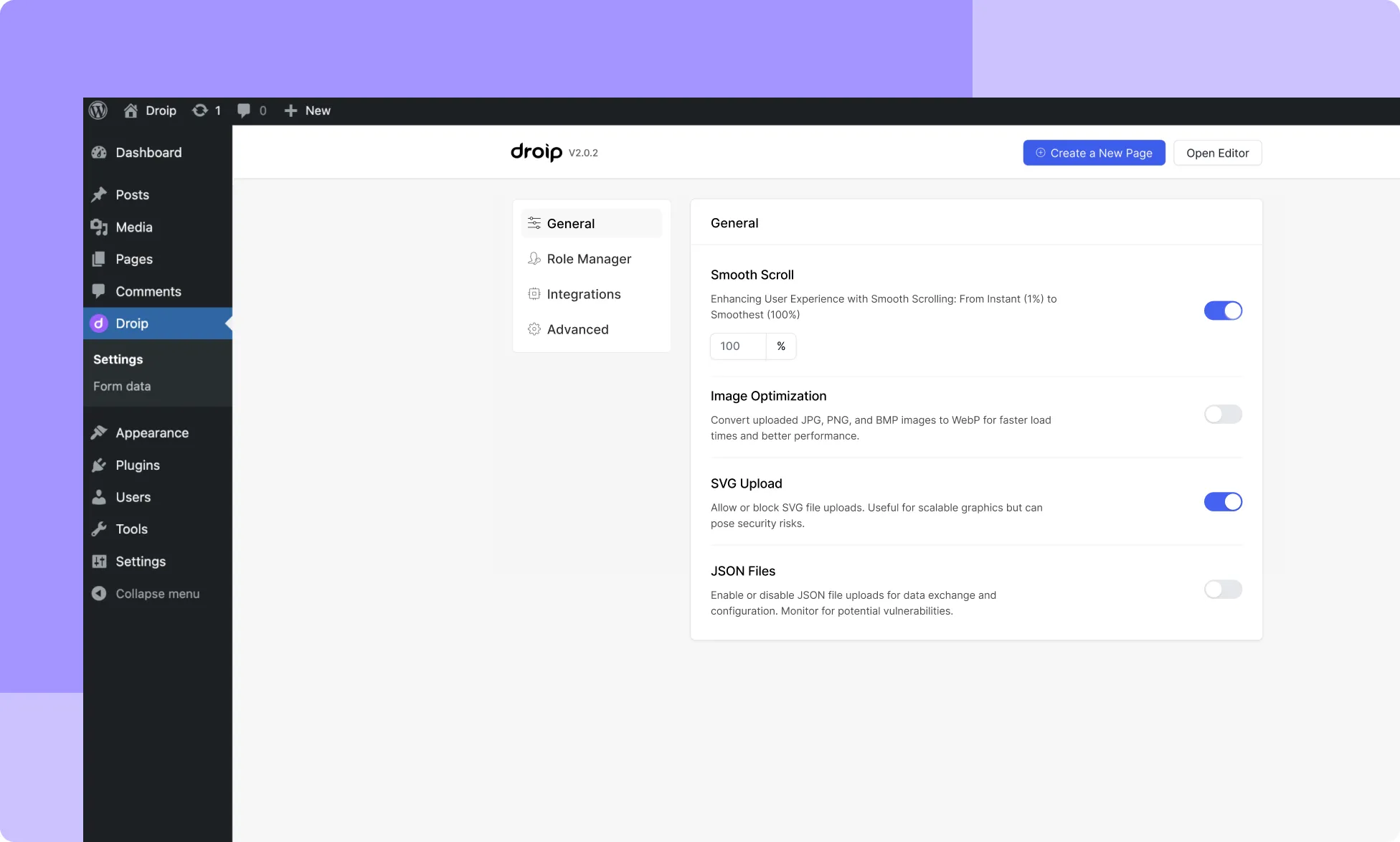Click the General settings icon

(533, 223)
